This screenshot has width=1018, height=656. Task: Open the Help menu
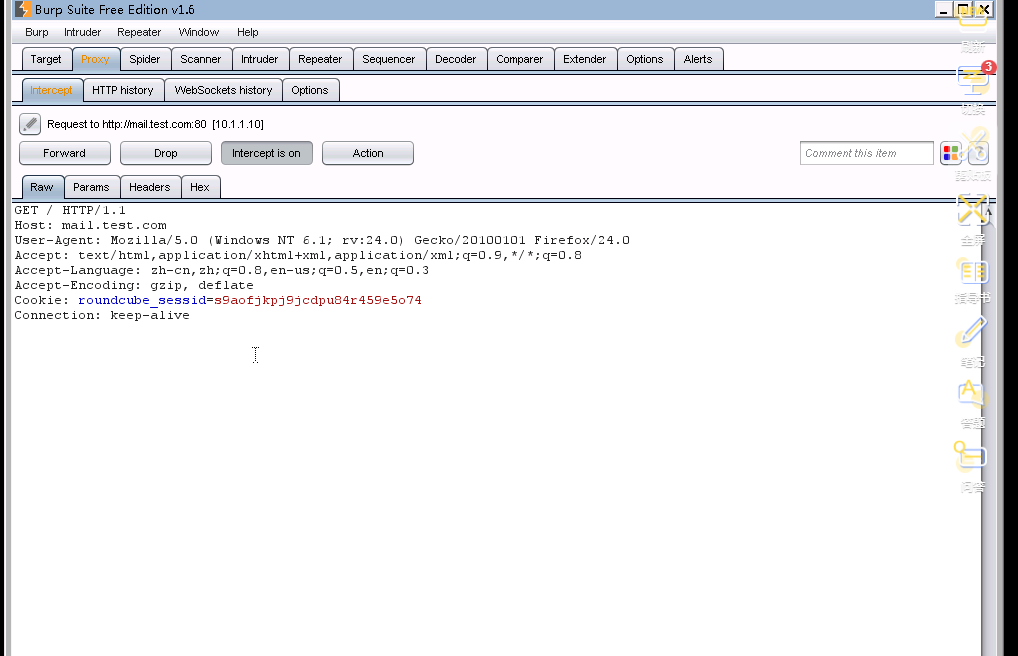[247, 32]
